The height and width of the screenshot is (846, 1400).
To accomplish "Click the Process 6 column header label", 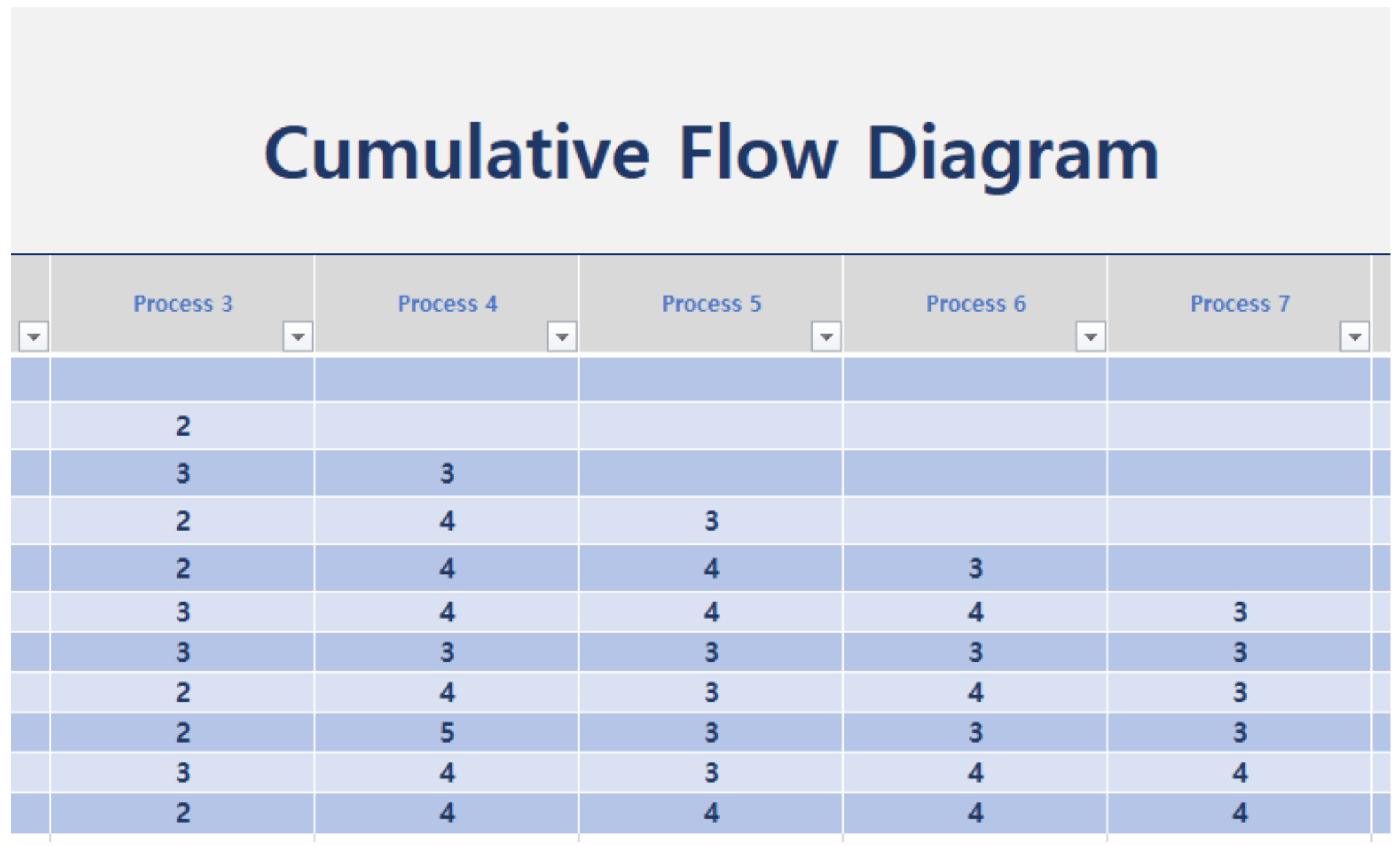I will pos(976,304).
